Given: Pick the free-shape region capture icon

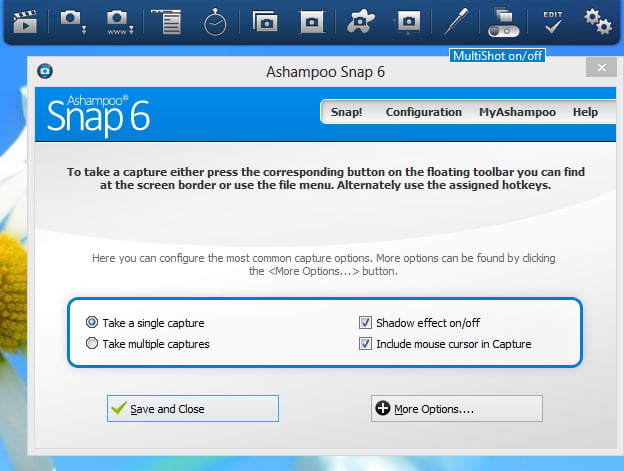Looking at the screenshot, I should pyautogui.click(x=361, y=21).
